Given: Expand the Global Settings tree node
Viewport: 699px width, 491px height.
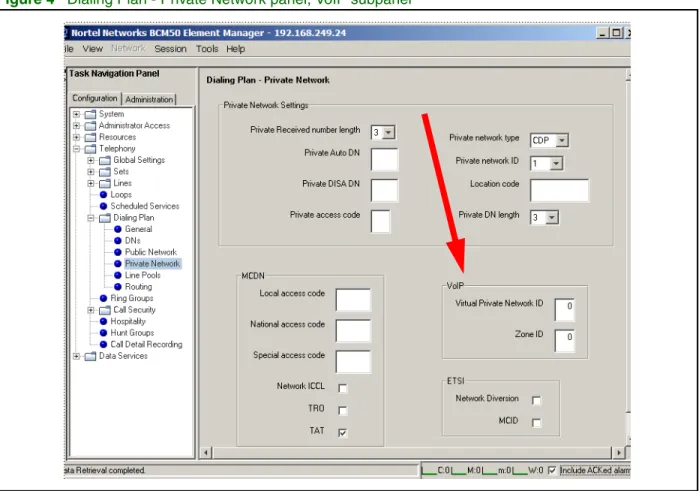Looking at the screenshot, I should pos(90,160).
